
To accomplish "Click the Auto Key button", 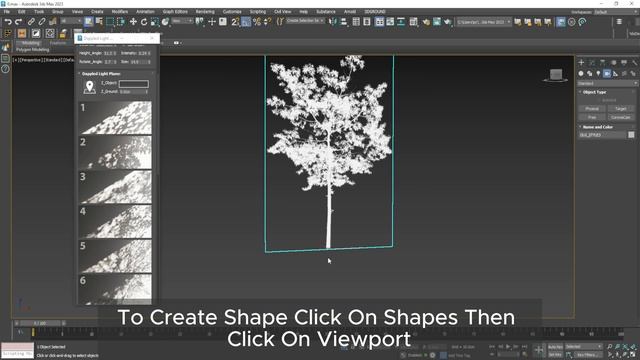I will coord(555,347).
